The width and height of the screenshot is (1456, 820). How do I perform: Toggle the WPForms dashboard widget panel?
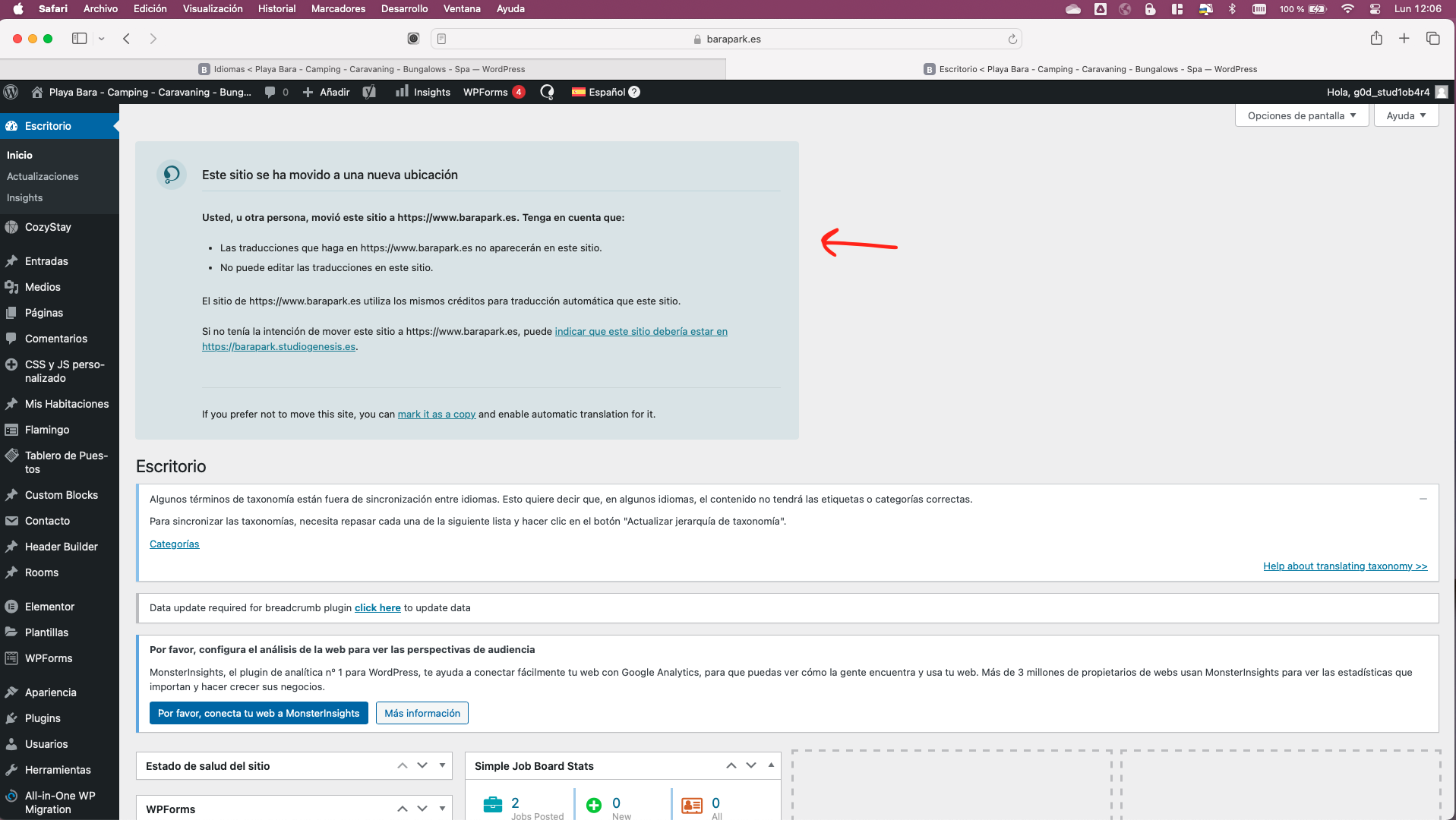click(x=442, y=809)
